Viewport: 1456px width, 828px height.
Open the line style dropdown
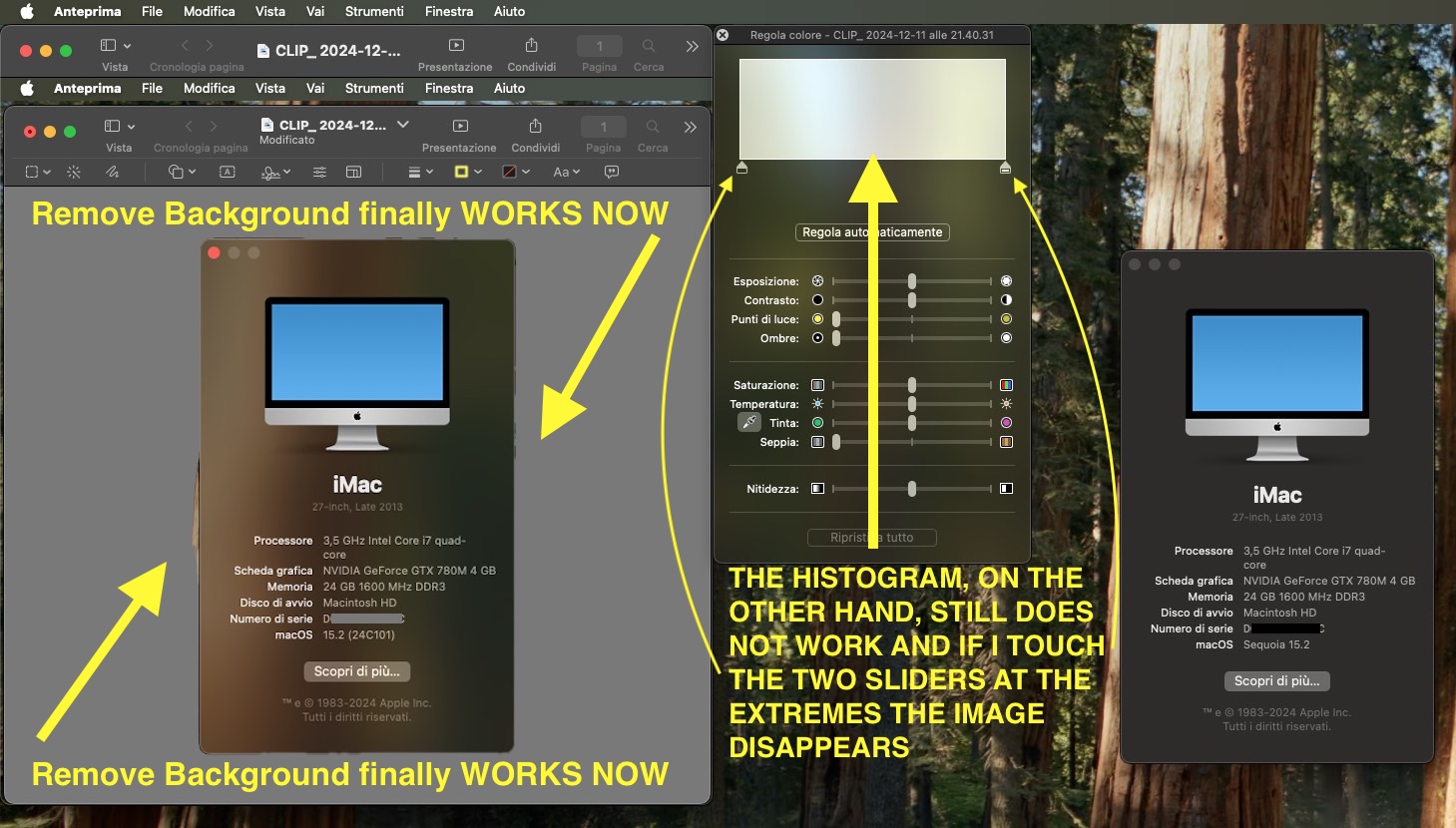tap(420, 172)
